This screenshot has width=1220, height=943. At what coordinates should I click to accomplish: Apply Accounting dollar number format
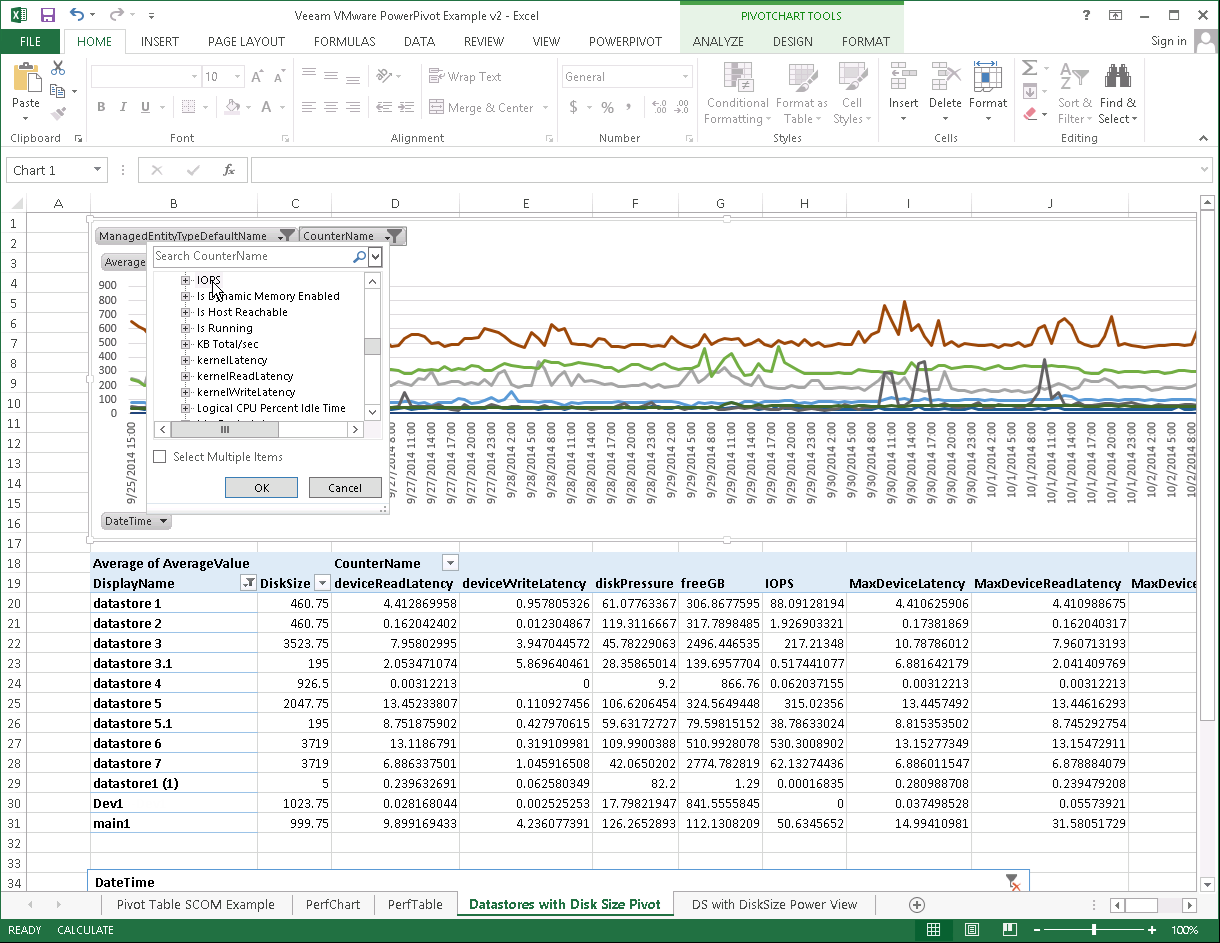pos(573,107)
